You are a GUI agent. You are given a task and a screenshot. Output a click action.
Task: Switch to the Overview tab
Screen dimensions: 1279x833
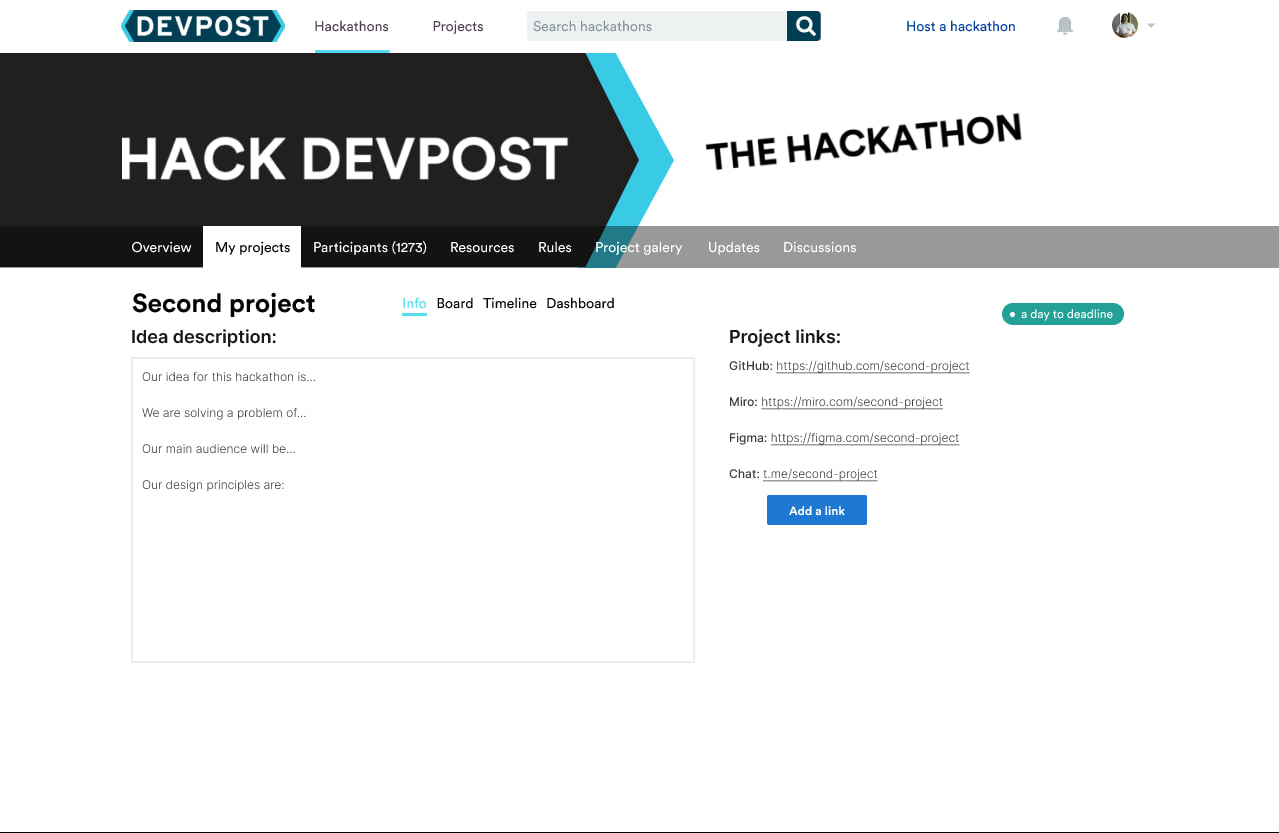pos(161,247)
